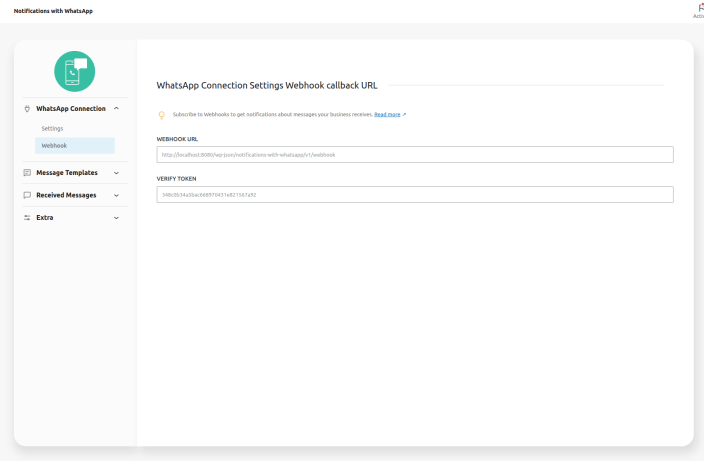Click the external link arrow after Read more
Image resolution: width=704 pixels, height=461 pixels.
click(x=404, y=115)
